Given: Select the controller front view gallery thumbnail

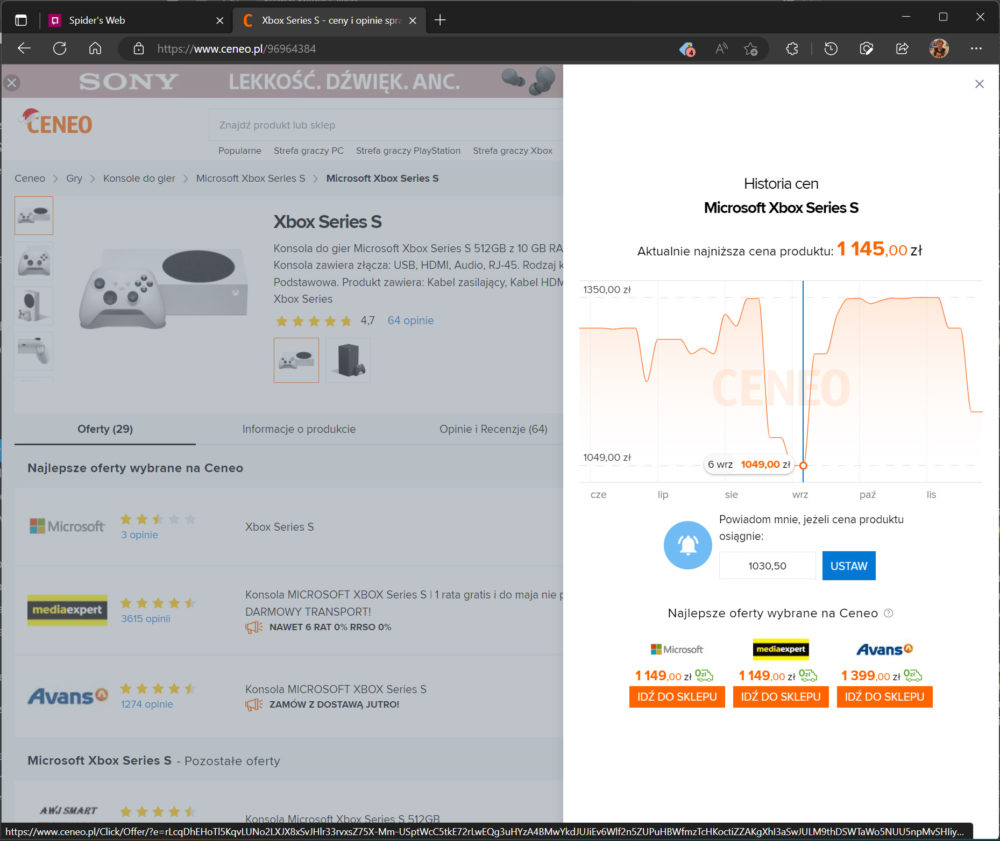Looking at the screenshot, I should pyautogui.click(x=34, y=261).
